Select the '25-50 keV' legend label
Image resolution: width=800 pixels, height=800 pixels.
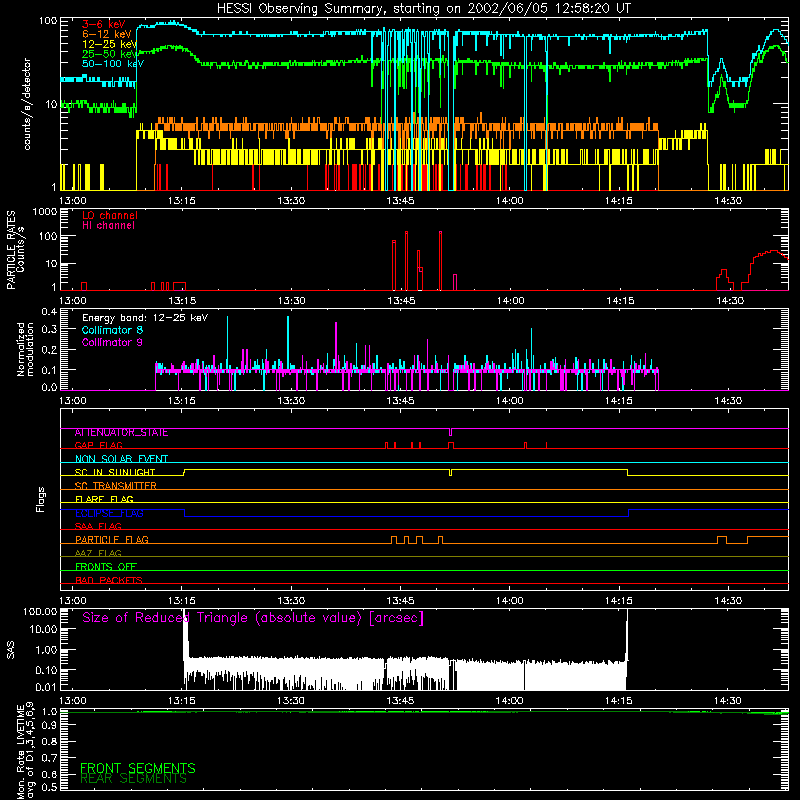point(109,54)
